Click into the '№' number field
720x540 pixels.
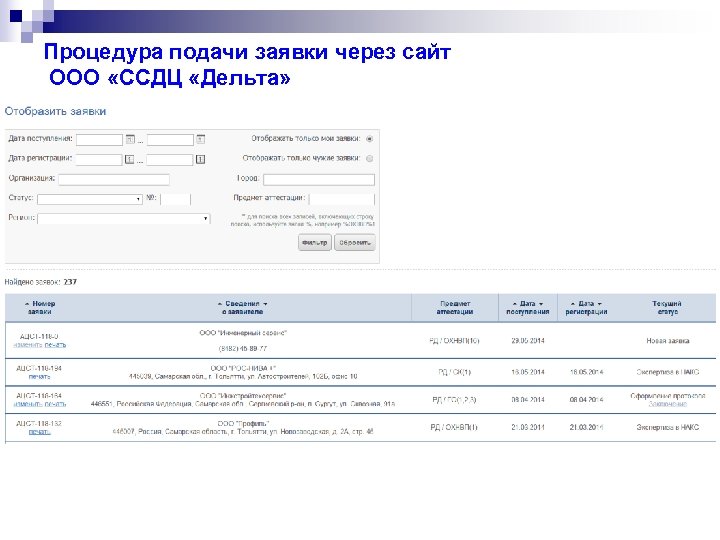click(x=175, y=199)
